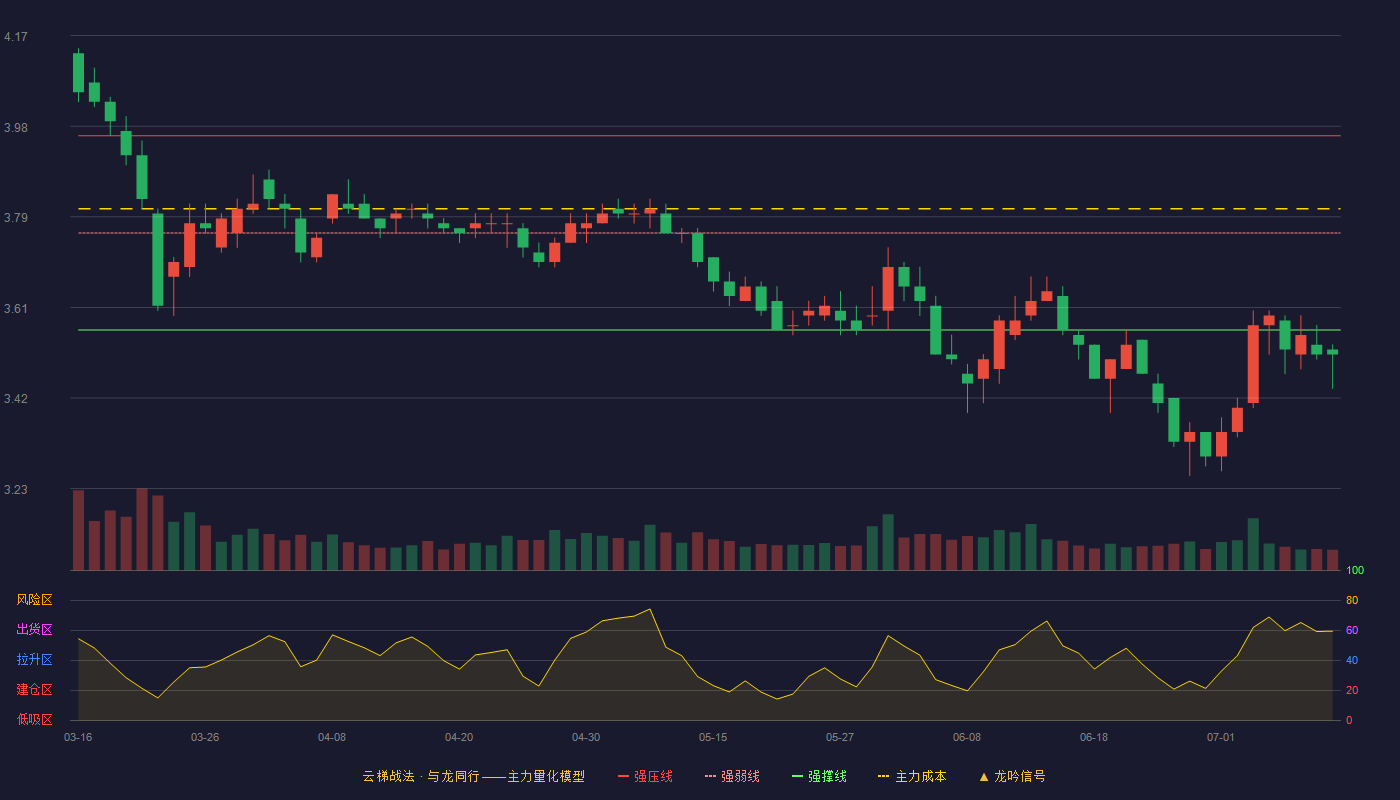The width and height of the screenshot is (1400, 800).
Task: Click the 3.23 price axis label
Action: point(16,490)
